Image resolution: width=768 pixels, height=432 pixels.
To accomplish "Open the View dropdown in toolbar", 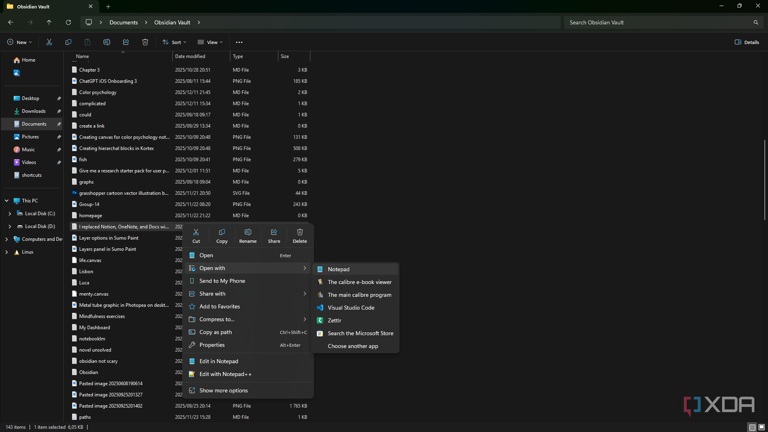I will coord(209,42).
